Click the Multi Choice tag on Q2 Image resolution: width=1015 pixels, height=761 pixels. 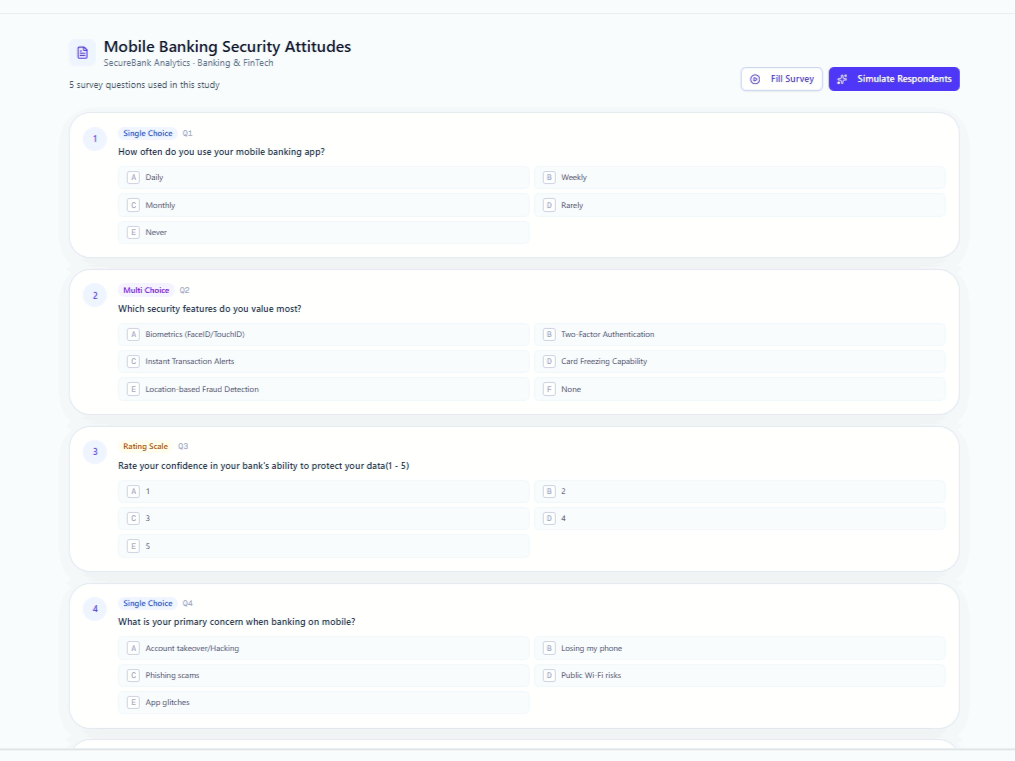146,291
